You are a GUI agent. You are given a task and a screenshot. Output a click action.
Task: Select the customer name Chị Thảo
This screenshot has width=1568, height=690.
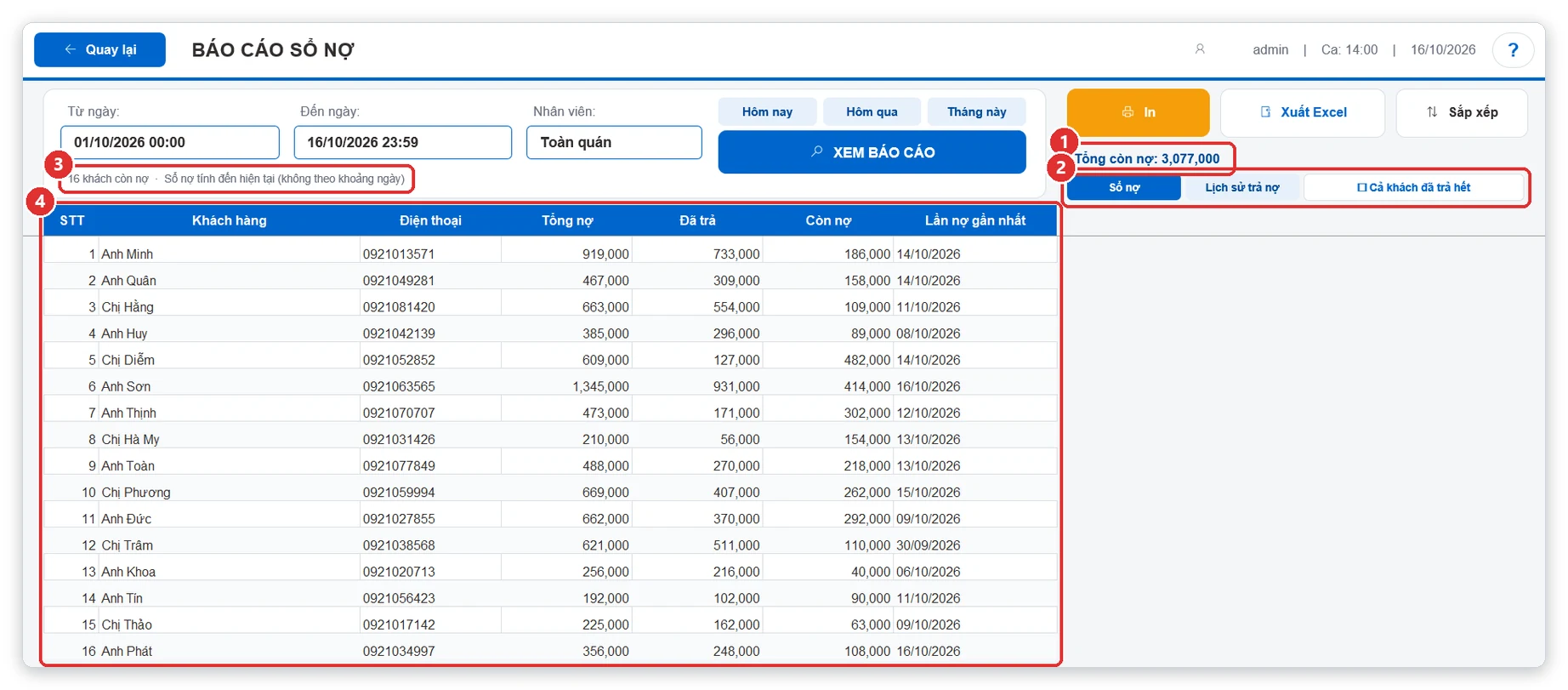[127, 624]
